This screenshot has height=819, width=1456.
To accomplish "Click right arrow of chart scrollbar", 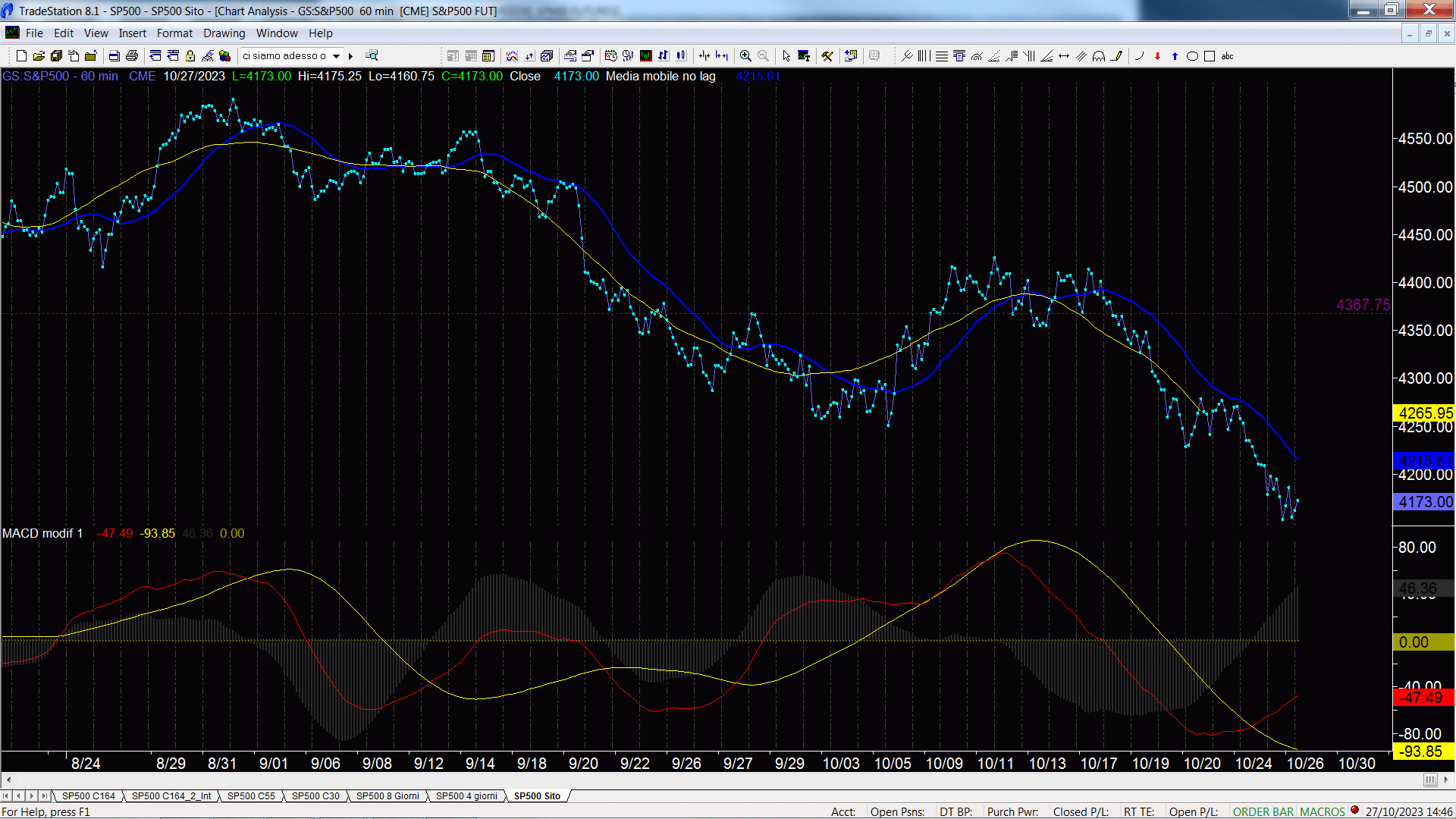I will [x=1447, y=780].
